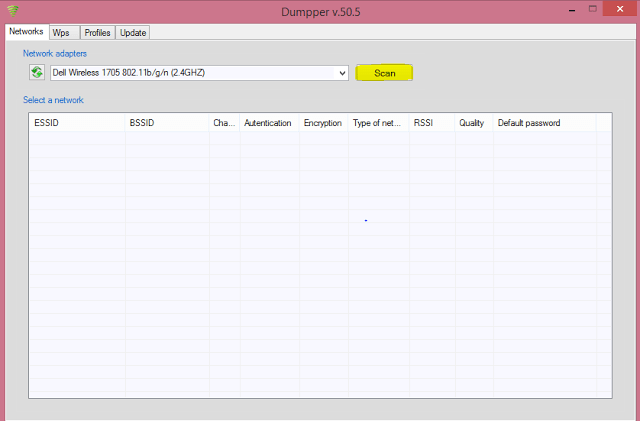Select the Dell Wireless 1705 adapter field
The image size is (640, 421).
point(199,73)
